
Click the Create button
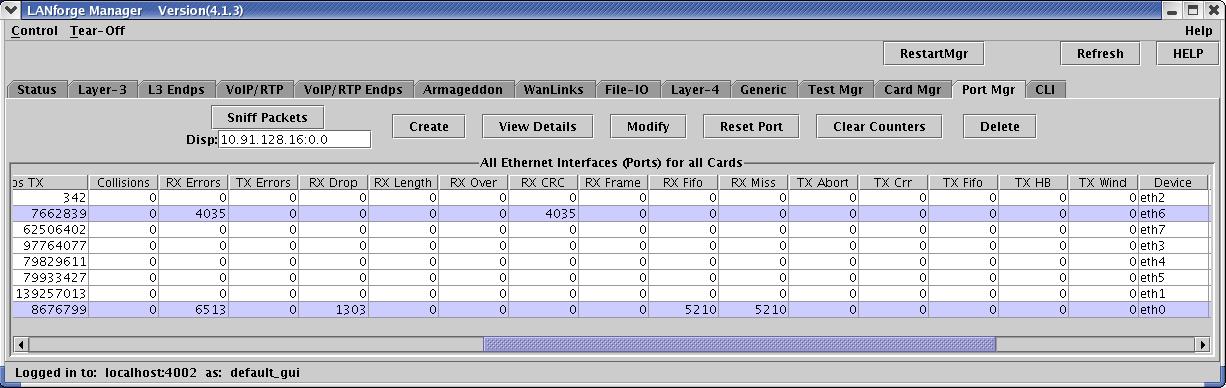click(429, 126)
